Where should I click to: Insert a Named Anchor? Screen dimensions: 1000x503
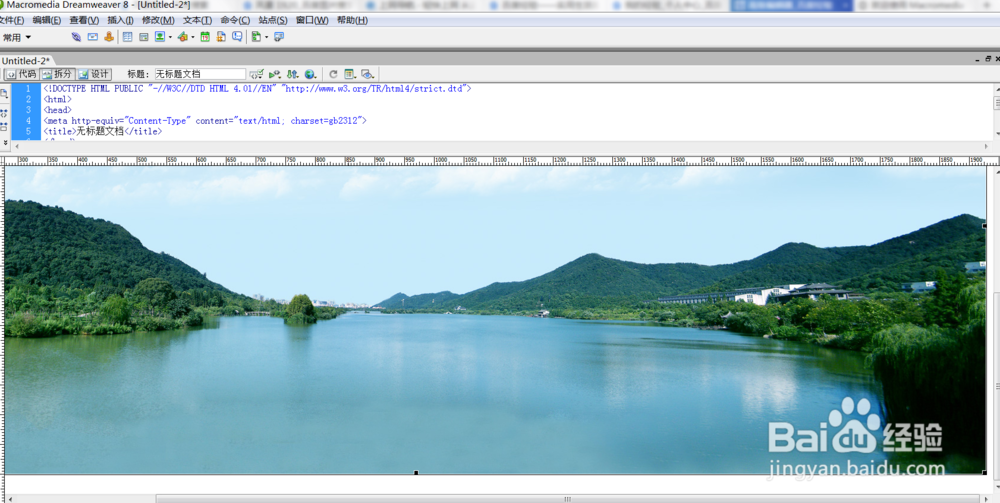(x=109, y=37)
